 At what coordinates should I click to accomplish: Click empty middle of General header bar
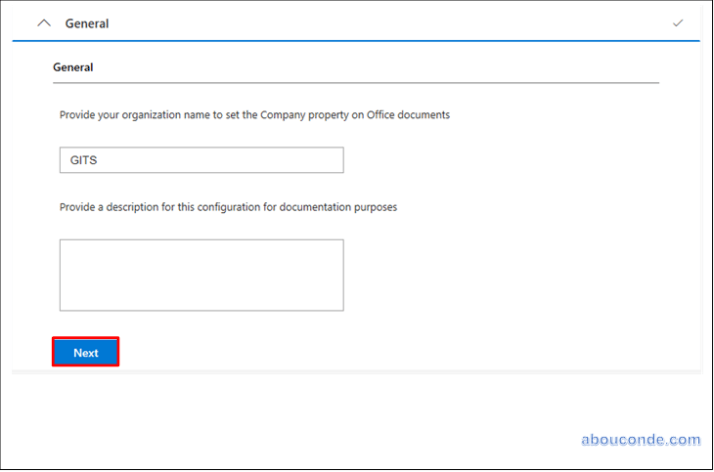380,23
